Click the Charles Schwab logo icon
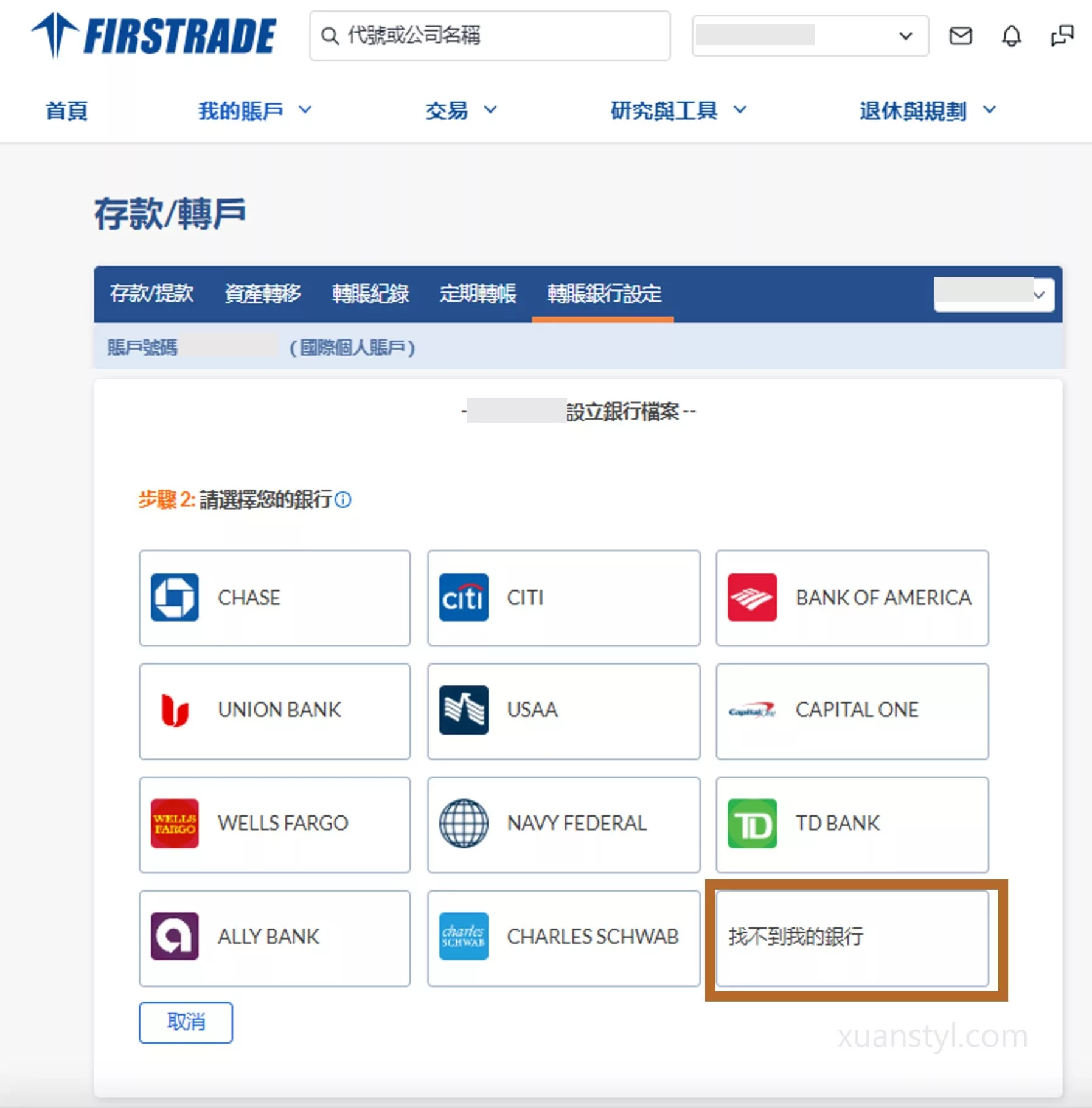Viewport: 1092px width, 1108px height. tap(464, 937)
